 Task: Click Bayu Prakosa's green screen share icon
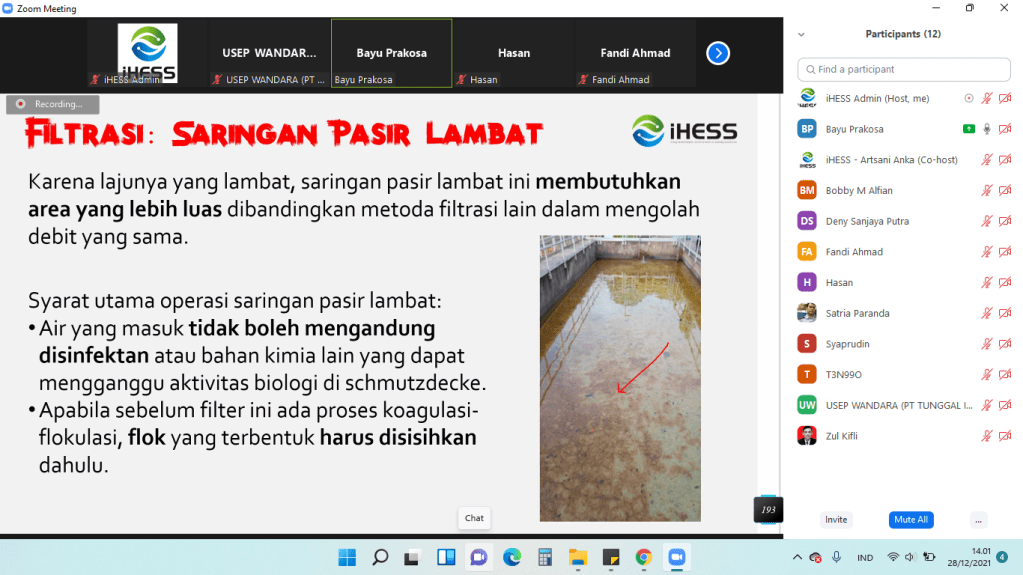[968, 129]
